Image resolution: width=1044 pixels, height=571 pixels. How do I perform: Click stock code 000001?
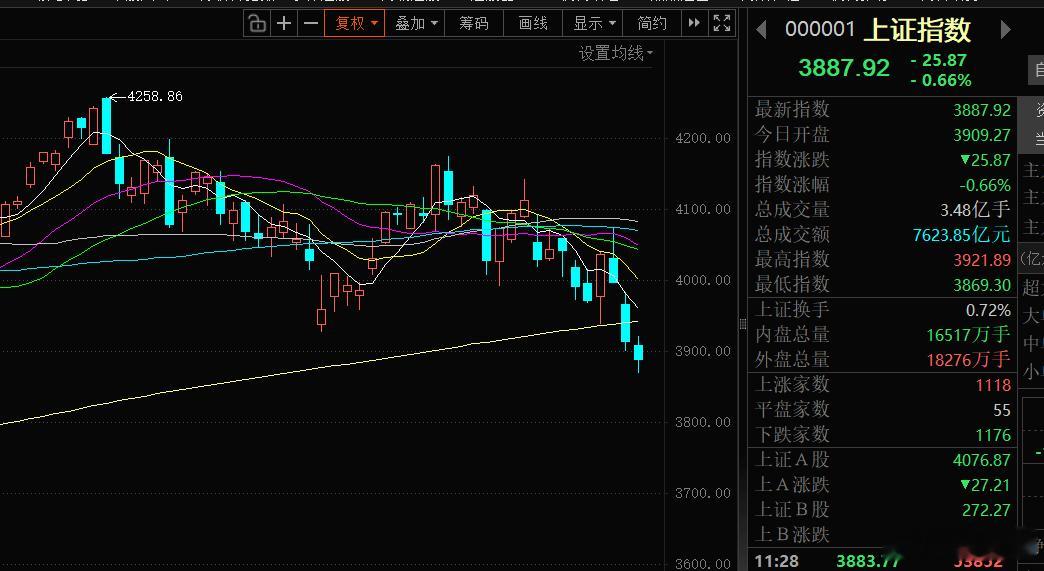pyautogui.click(x=820, y=29)
